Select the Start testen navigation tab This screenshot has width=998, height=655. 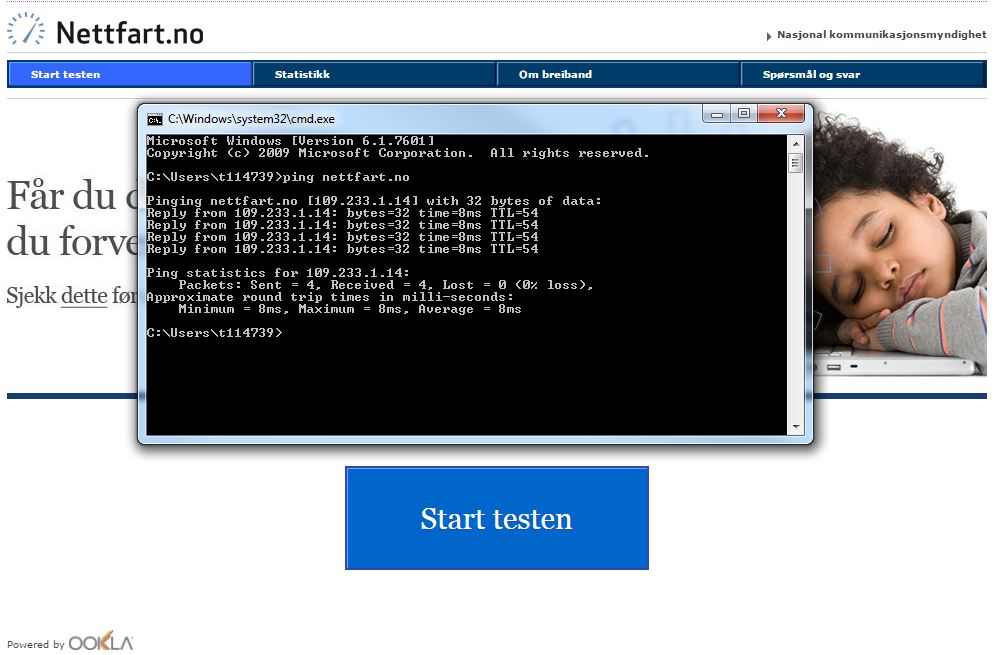coord(129,74)
